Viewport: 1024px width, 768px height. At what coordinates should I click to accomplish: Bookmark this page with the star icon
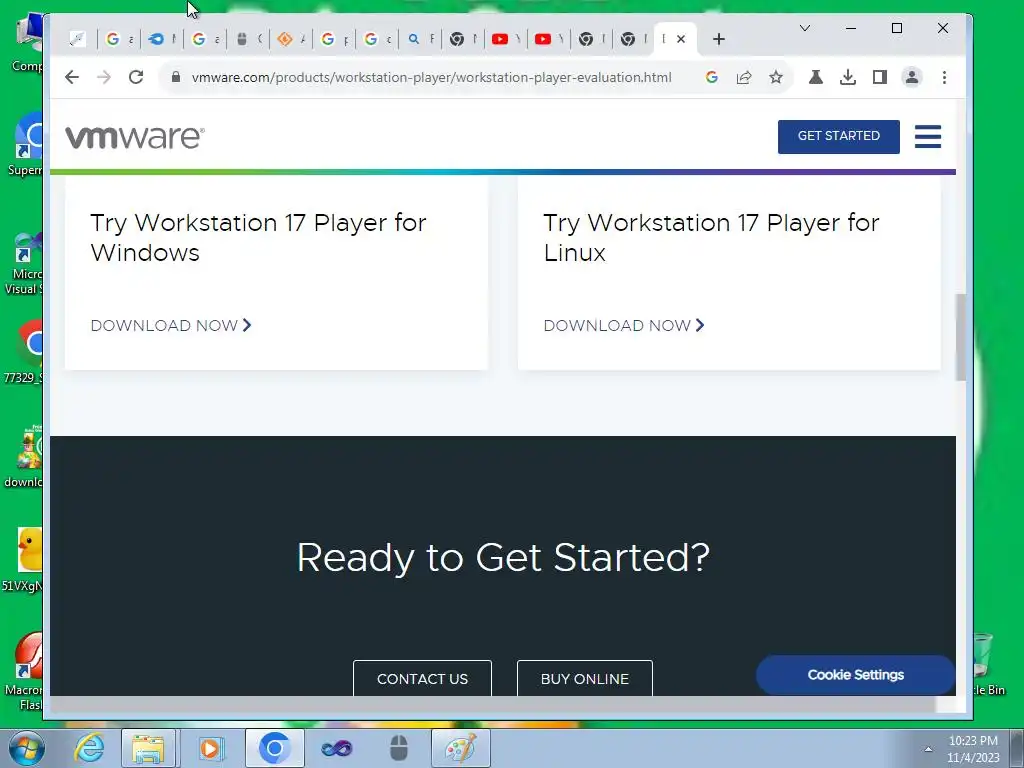pos(776,77)
